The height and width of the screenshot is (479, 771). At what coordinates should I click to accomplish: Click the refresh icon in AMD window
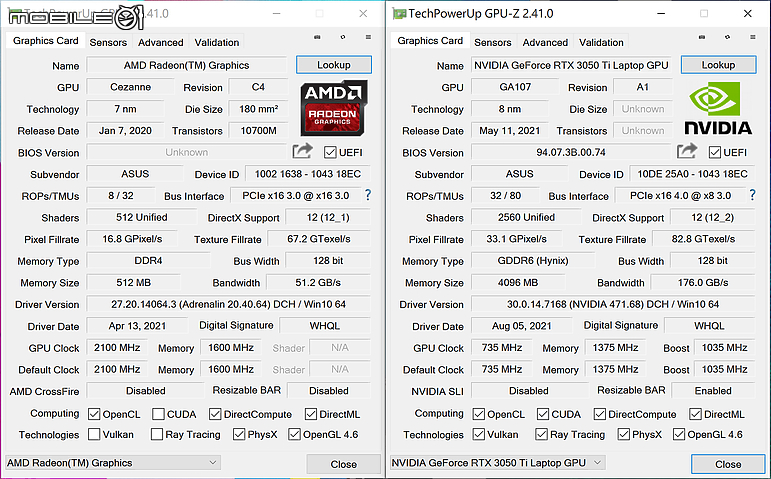point(343,37)
